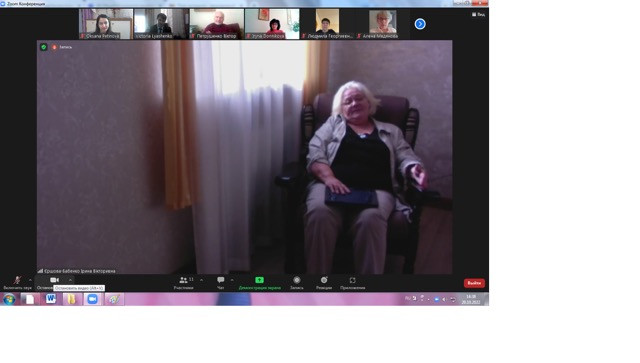Image resolution: width=640 pixels, height=363 pixels.
Task: Click the Zoom icon in taskbar
Action: [93, 299]
